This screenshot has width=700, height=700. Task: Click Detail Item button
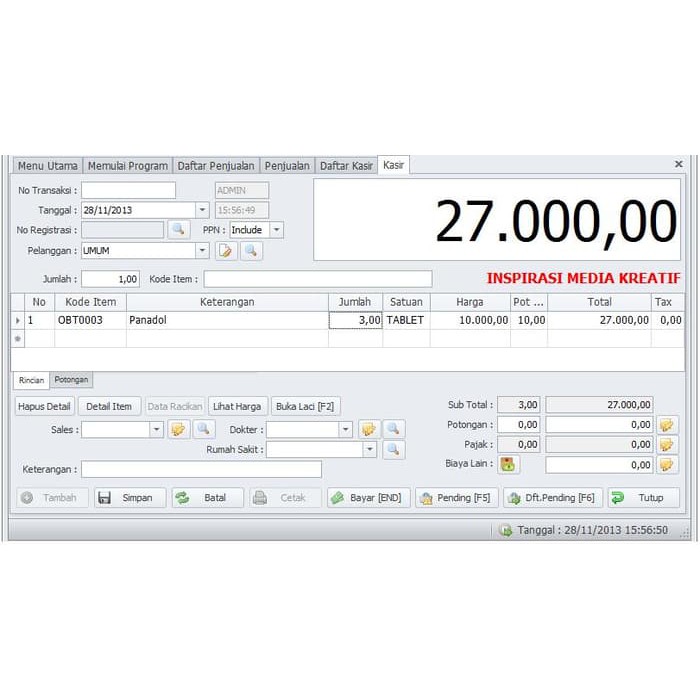pyautogui.click(x=109, y=406)
